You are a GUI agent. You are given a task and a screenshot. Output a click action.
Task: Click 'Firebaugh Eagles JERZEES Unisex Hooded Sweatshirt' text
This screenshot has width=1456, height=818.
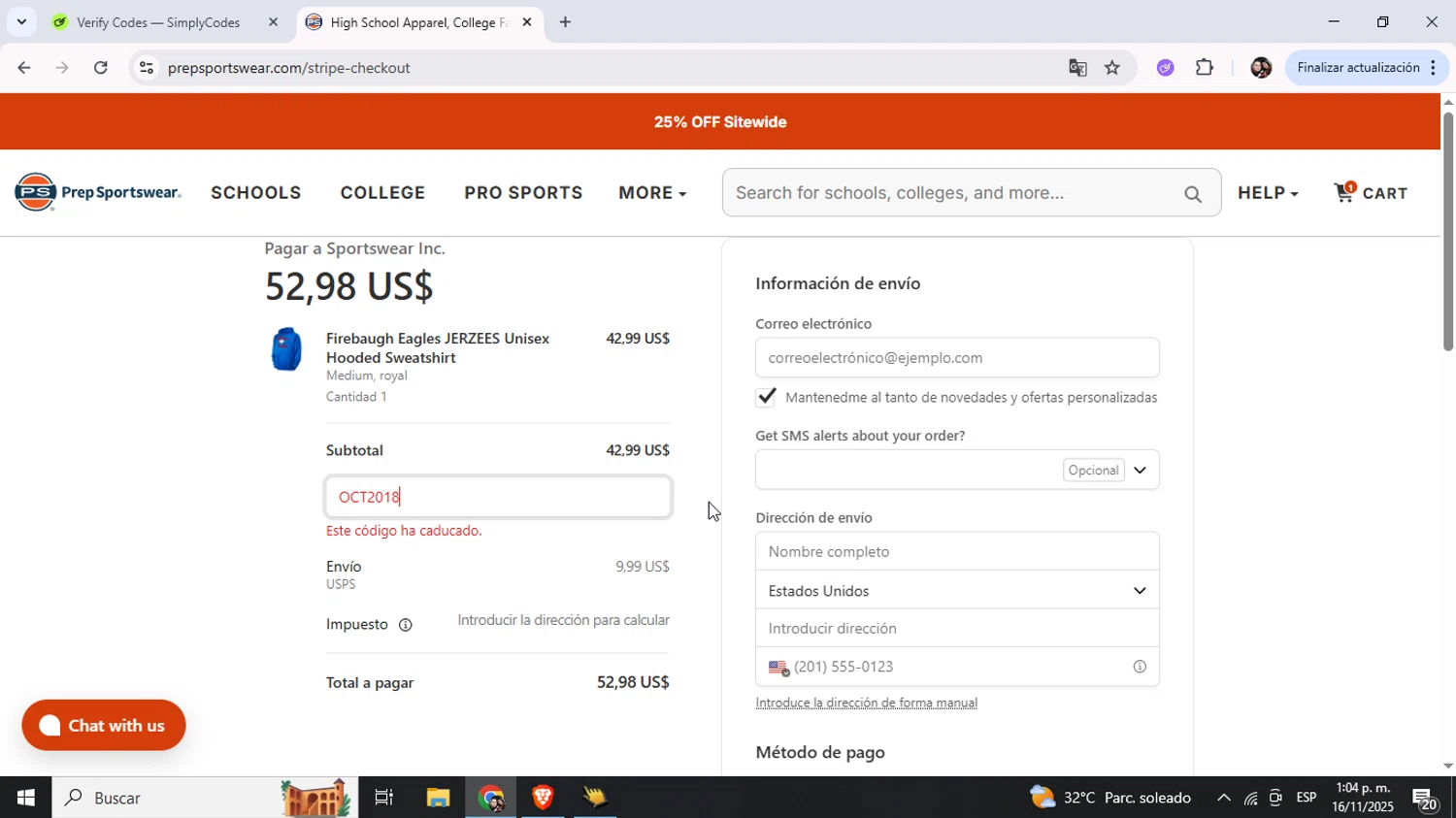coord(438,348)
